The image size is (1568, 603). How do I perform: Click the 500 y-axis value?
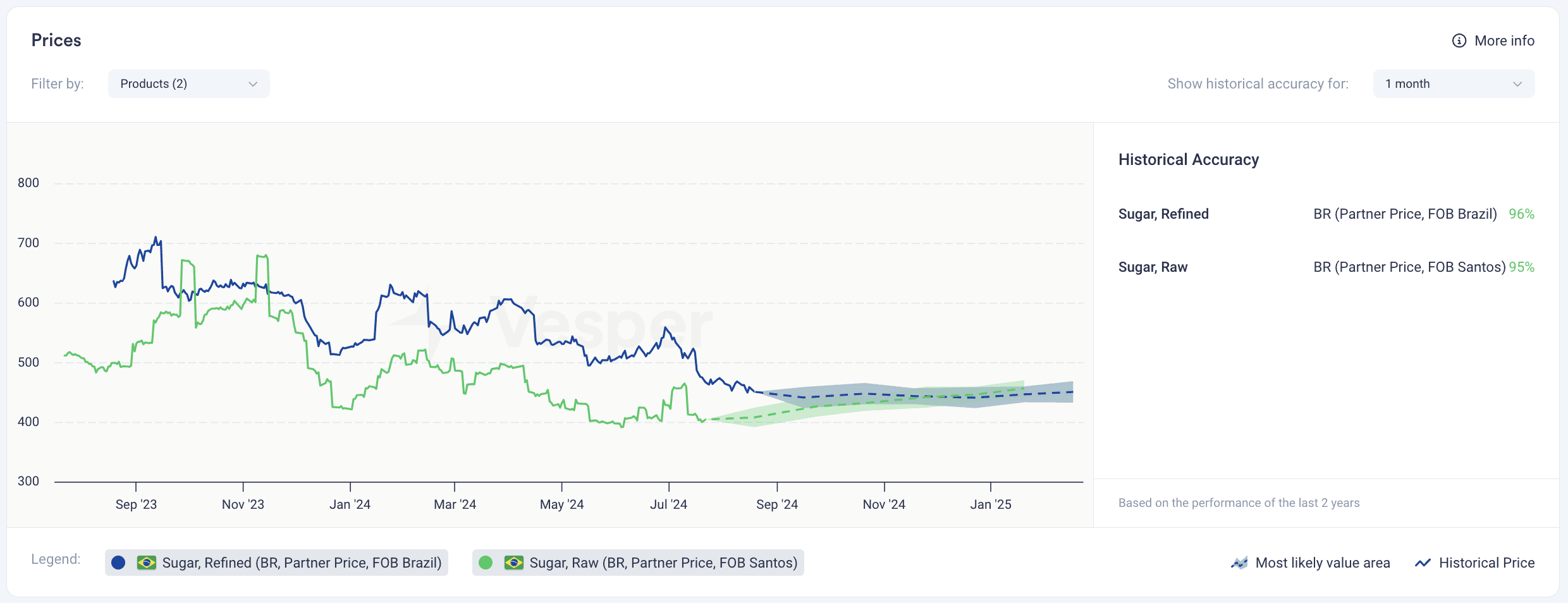click(x=28, y=362)
